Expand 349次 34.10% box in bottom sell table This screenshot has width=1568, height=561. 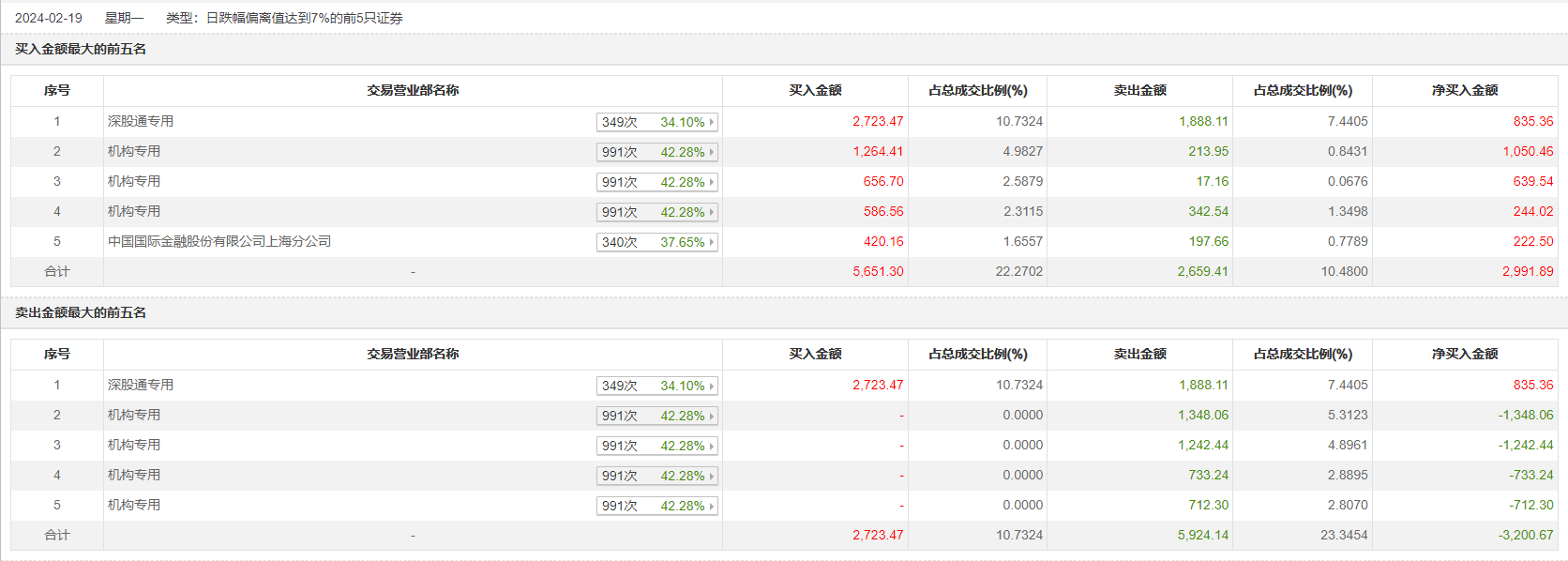656,386
